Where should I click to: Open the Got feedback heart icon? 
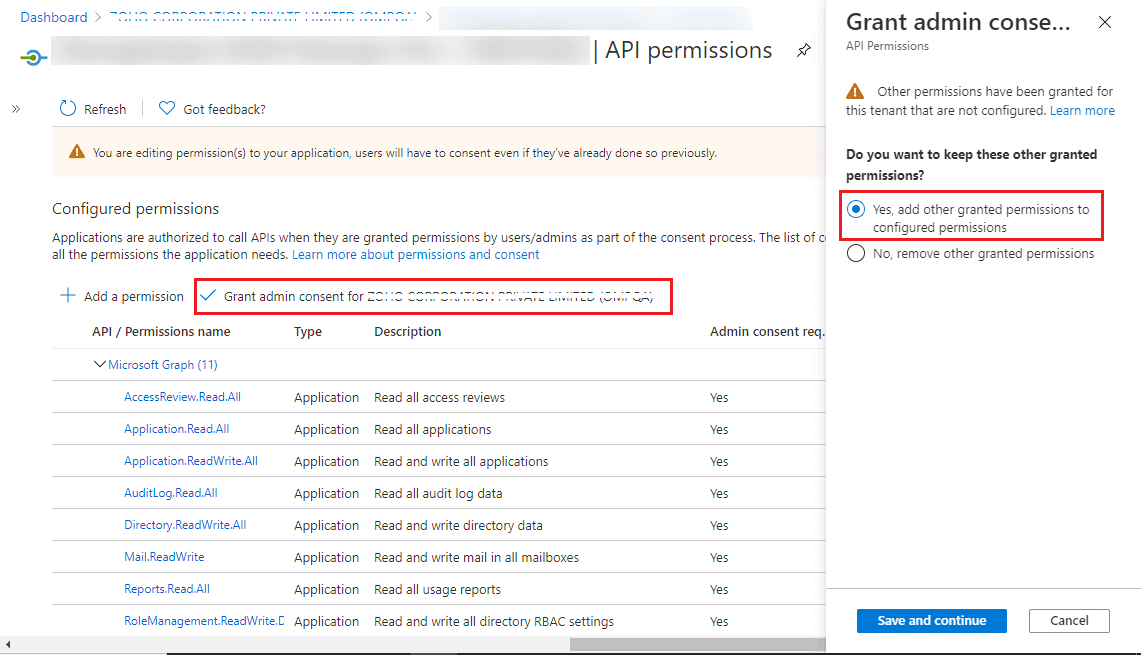pyautogui.click(x=165, y=108)
